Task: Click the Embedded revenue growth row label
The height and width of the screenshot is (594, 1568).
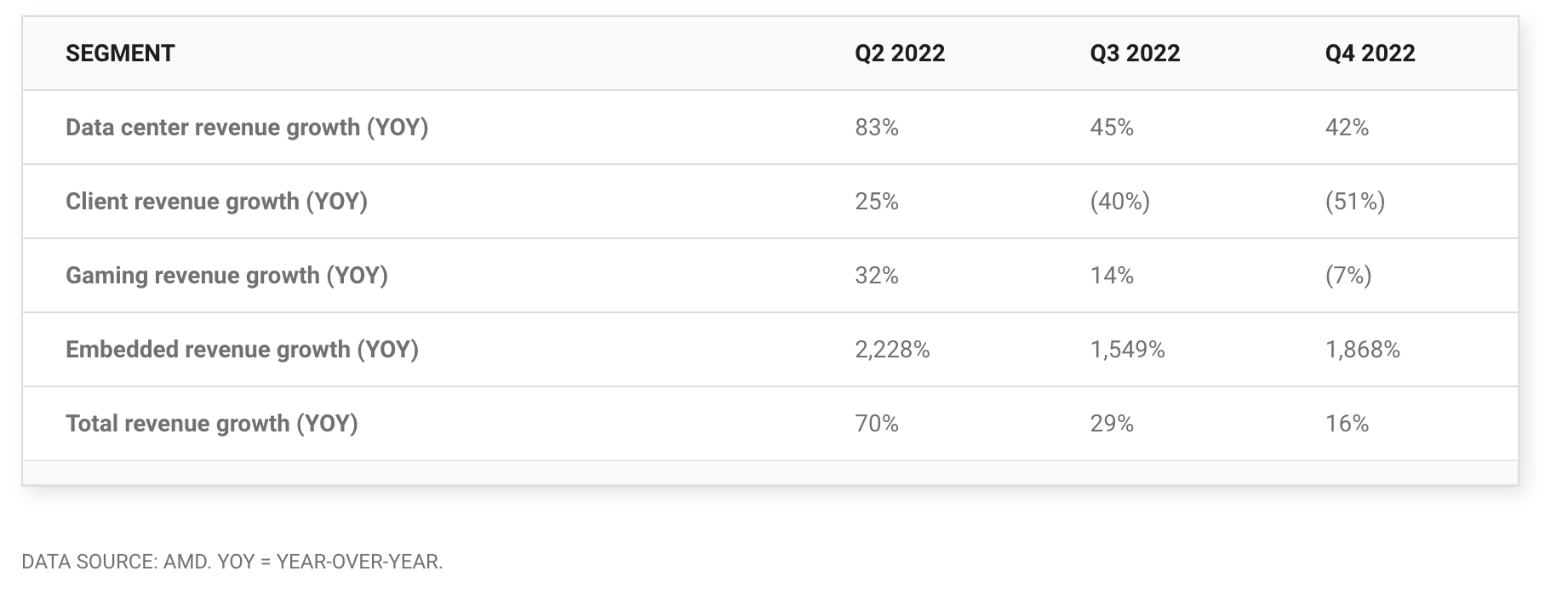Action: [x=242, y=350]
